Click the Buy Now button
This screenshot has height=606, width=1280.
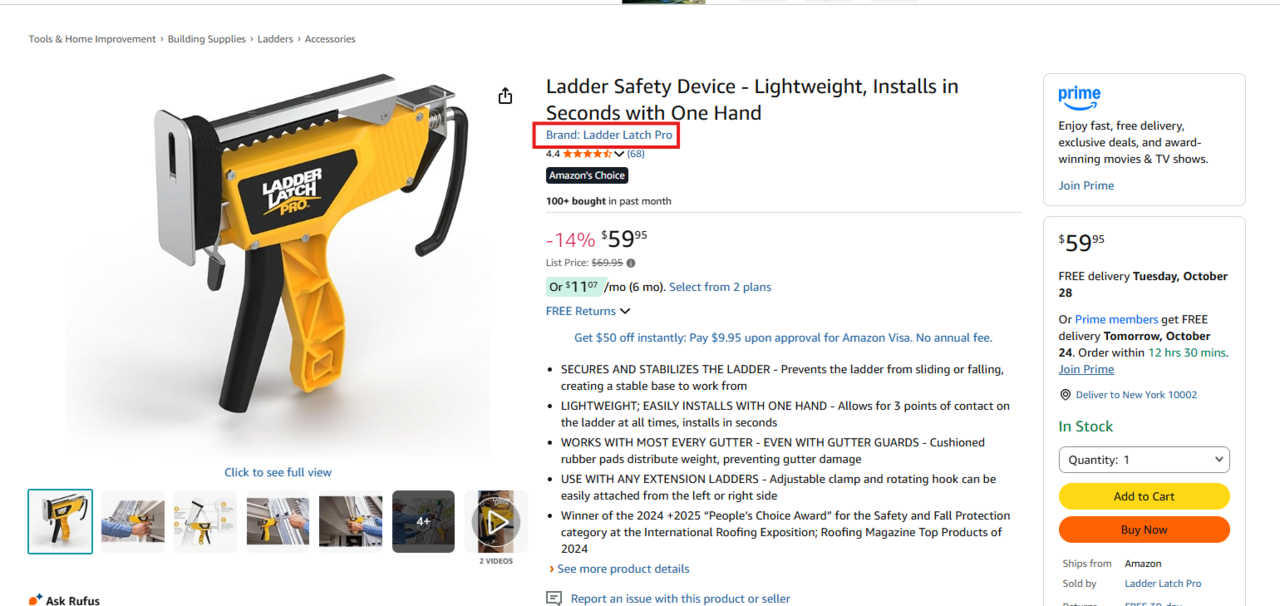(x=1144, y=530)
